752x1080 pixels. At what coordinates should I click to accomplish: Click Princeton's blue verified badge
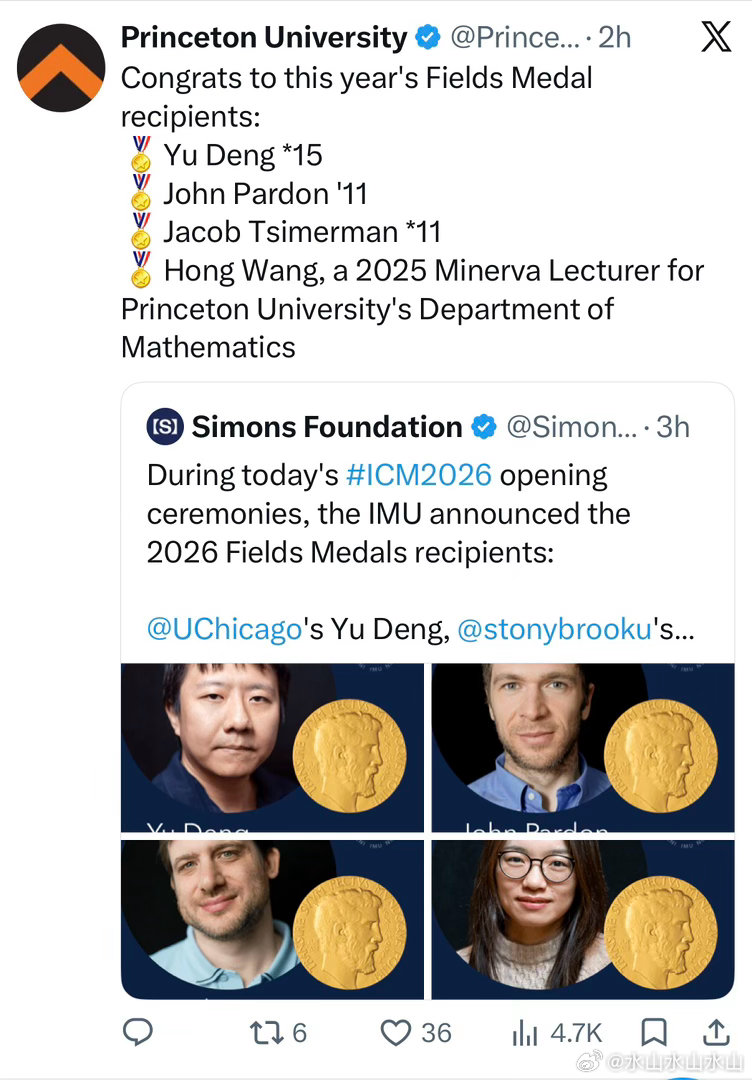coord(428,37)
